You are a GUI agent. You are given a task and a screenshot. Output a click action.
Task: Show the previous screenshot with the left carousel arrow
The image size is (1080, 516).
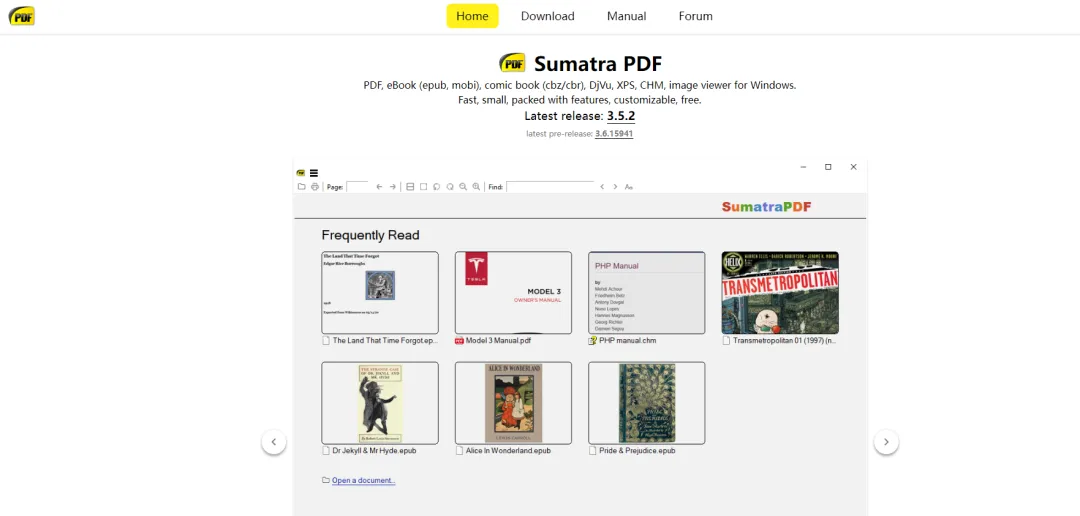(x=273, y=442)
